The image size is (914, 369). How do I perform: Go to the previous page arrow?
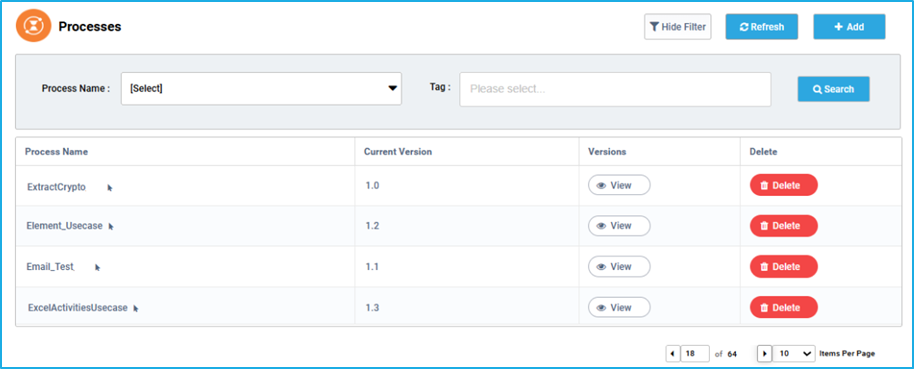tap(673, 353)
